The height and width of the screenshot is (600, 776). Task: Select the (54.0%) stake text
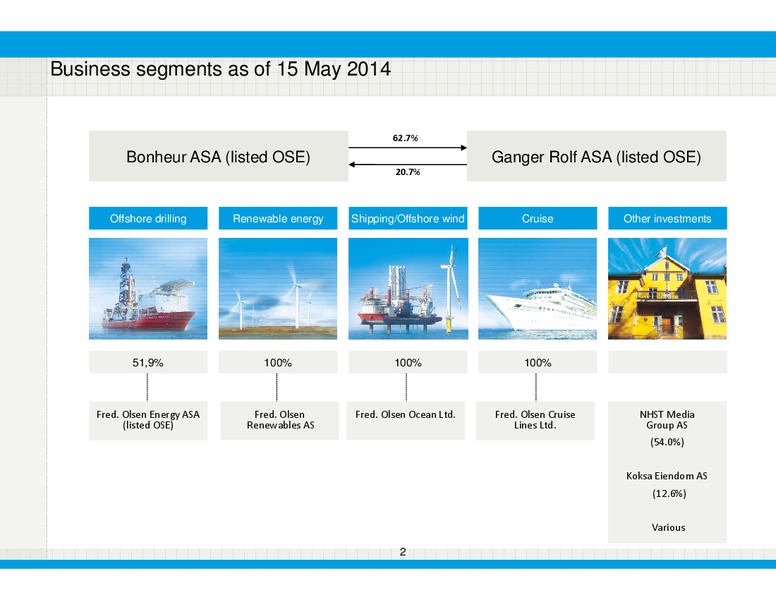667,442
